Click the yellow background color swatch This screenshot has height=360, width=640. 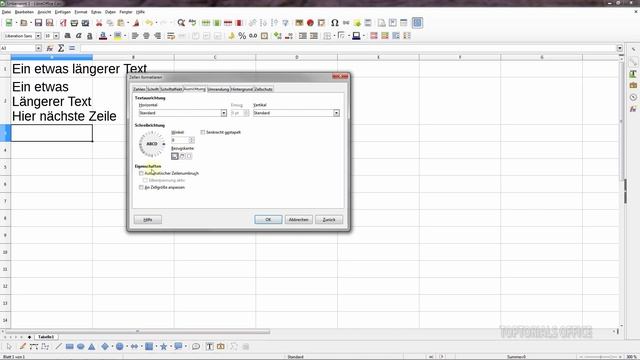[118, 36]
